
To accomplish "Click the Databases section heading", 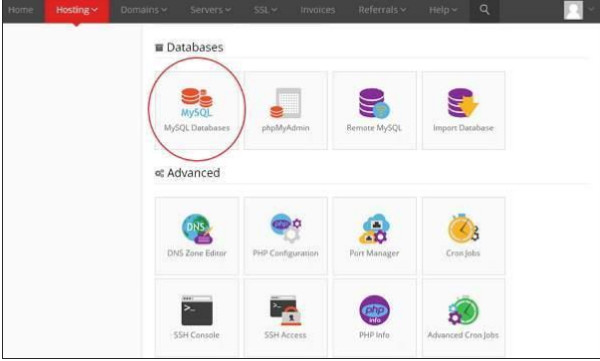I will pos(189,47).
